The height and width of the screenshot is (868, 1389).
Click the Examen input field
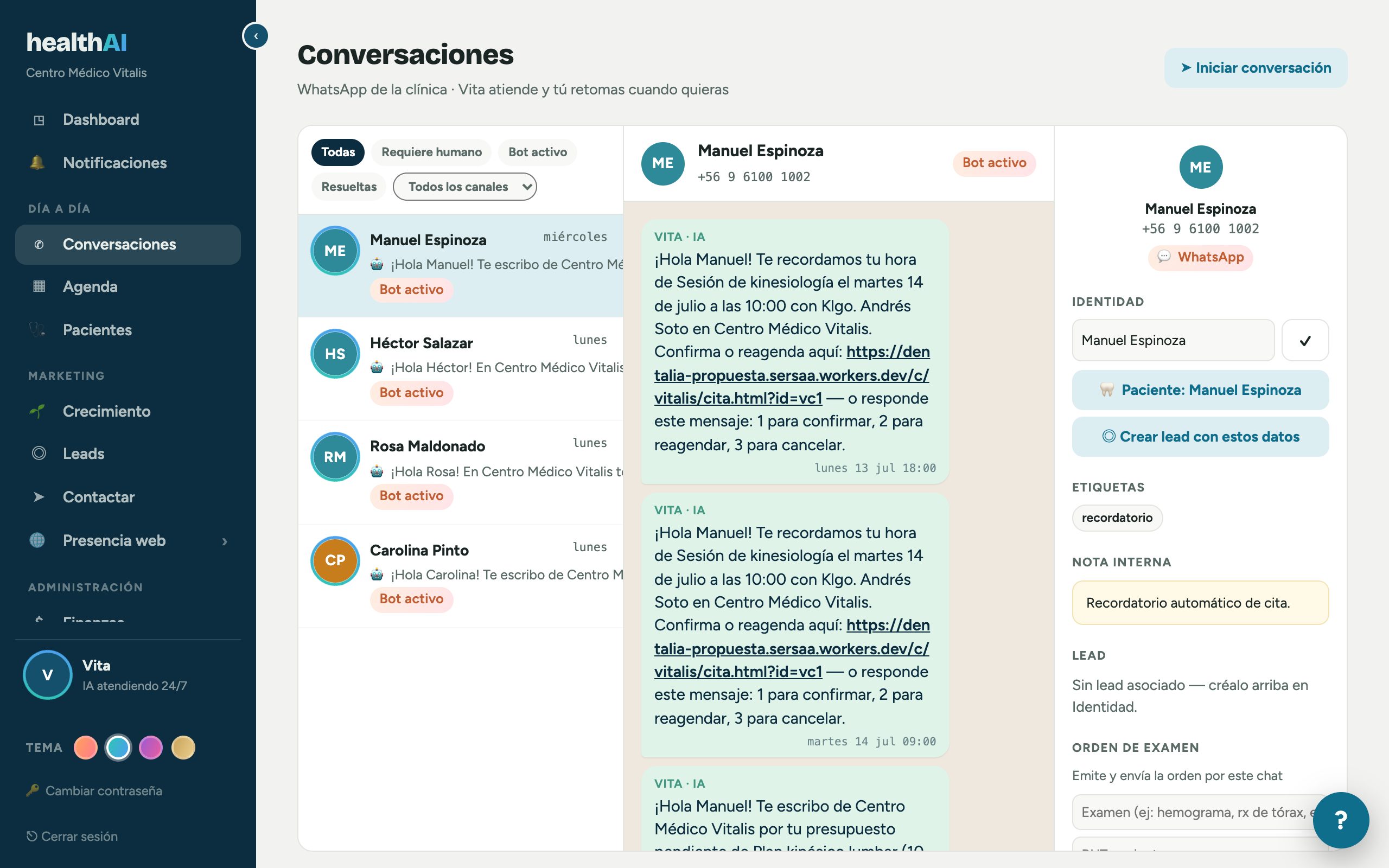click(1200, 812)
